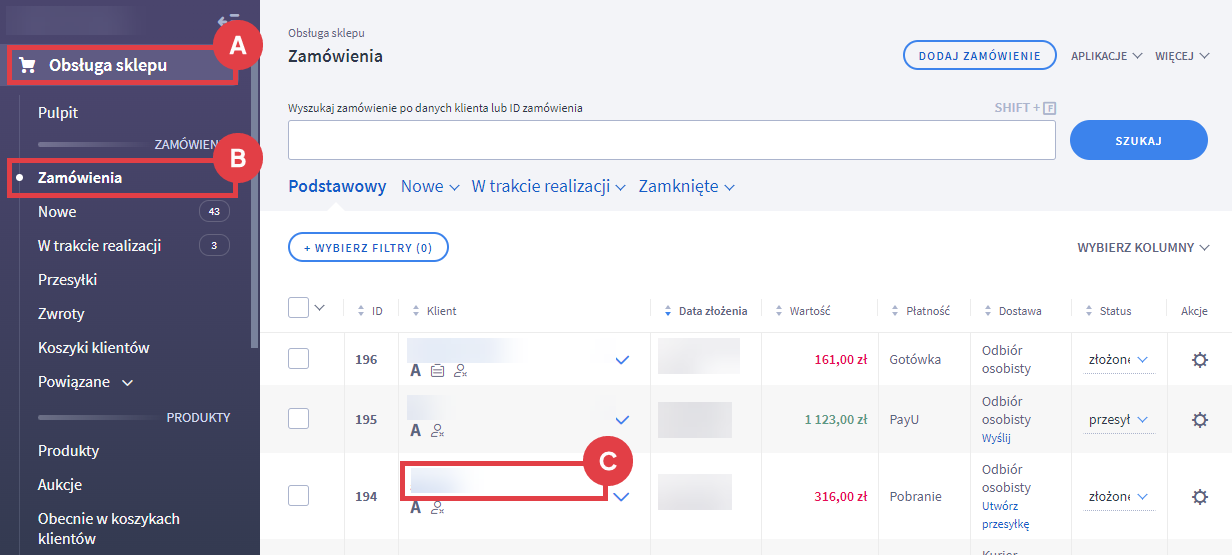
Task: Expand the status dropdown for order 196
Action: tap(1143, 360)
